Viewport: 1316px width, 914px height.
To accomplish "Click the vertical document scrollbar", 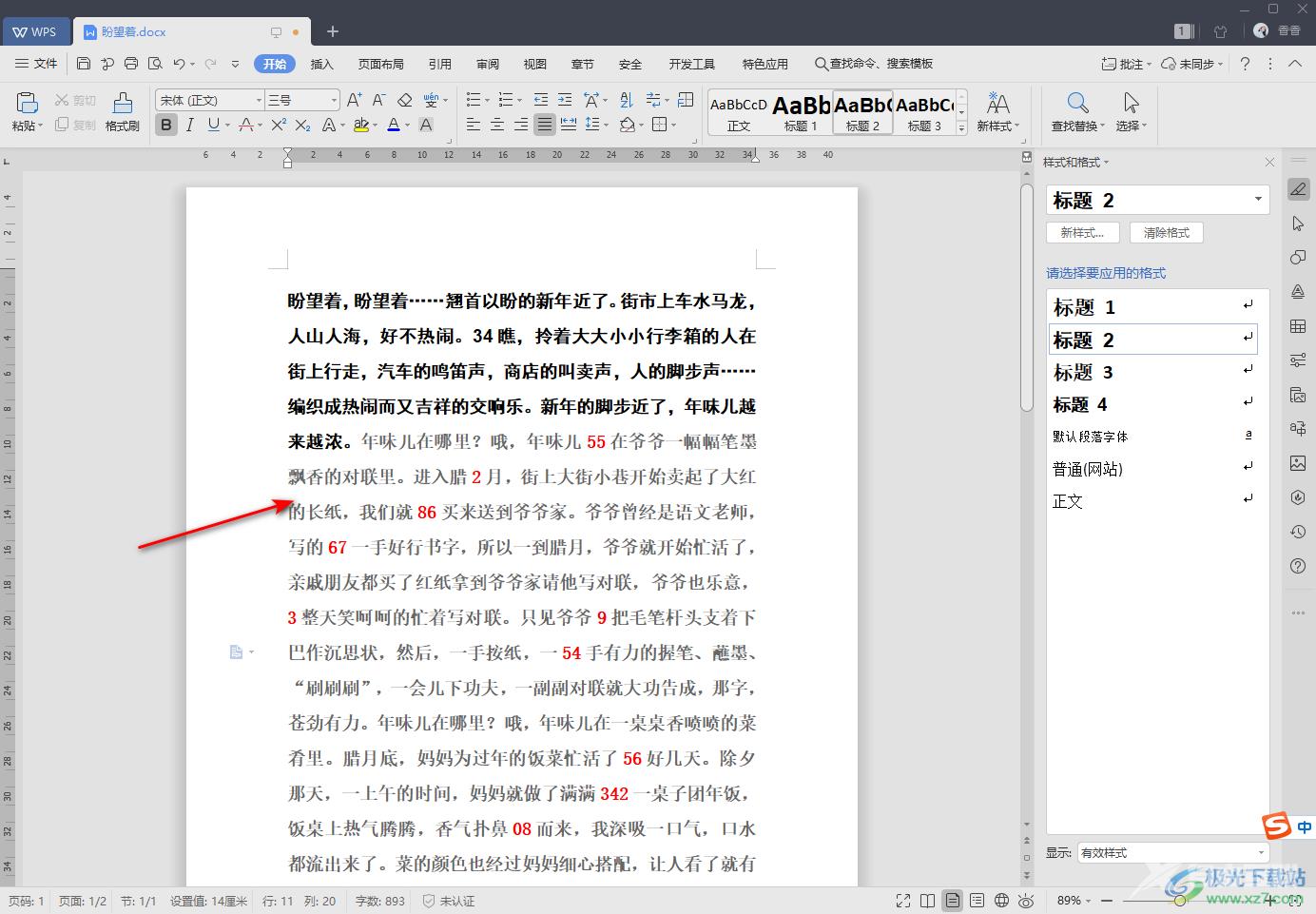I will coord(1026,297).
